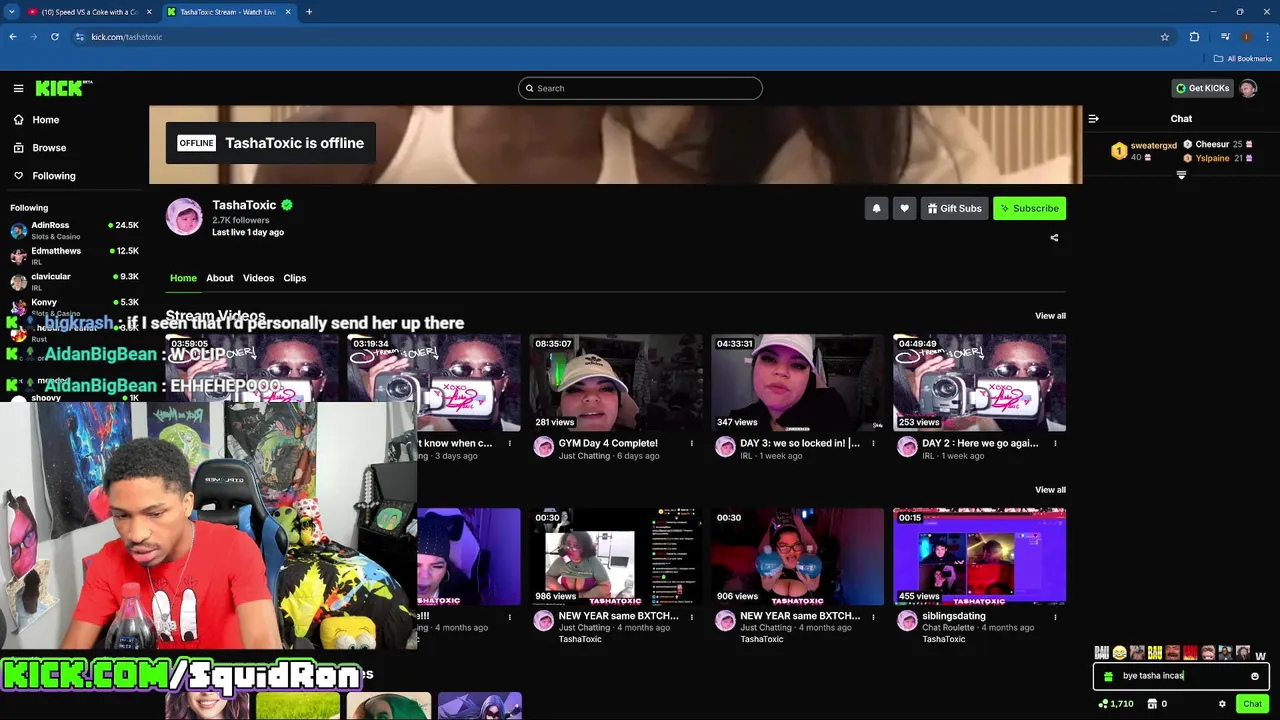Open the browser extensions puzzle icon
The image size is (1280, 720).
1194,37
